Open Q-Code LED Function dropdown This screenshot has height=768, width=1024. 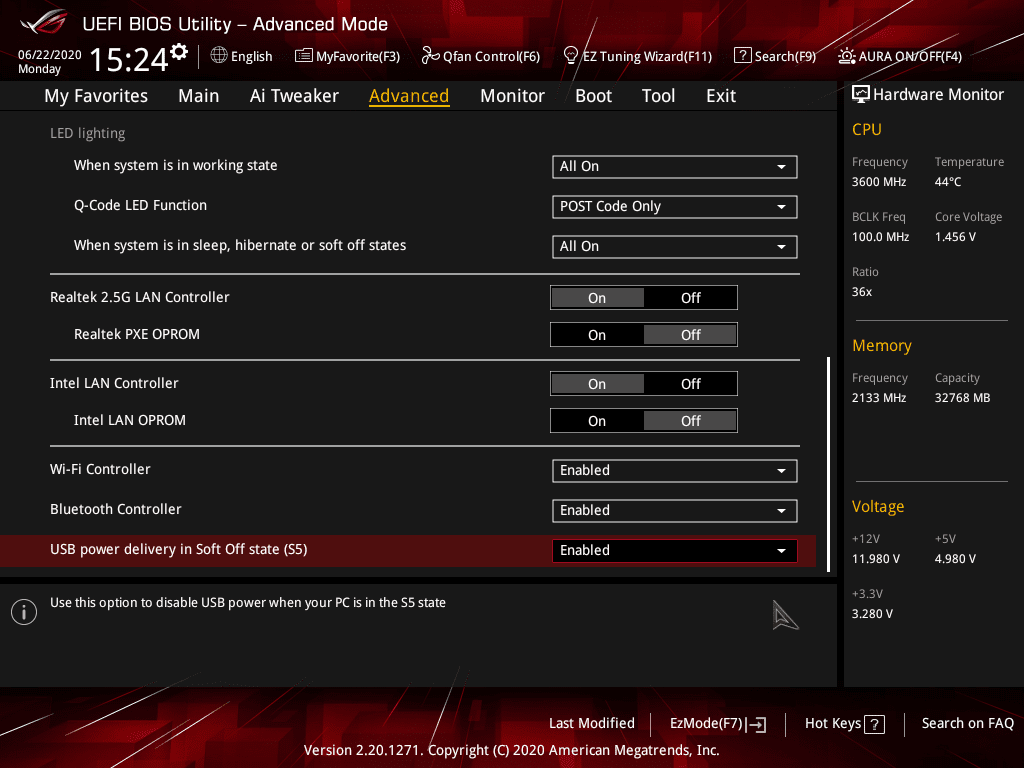pyautogui.click(x=675, y=206)
